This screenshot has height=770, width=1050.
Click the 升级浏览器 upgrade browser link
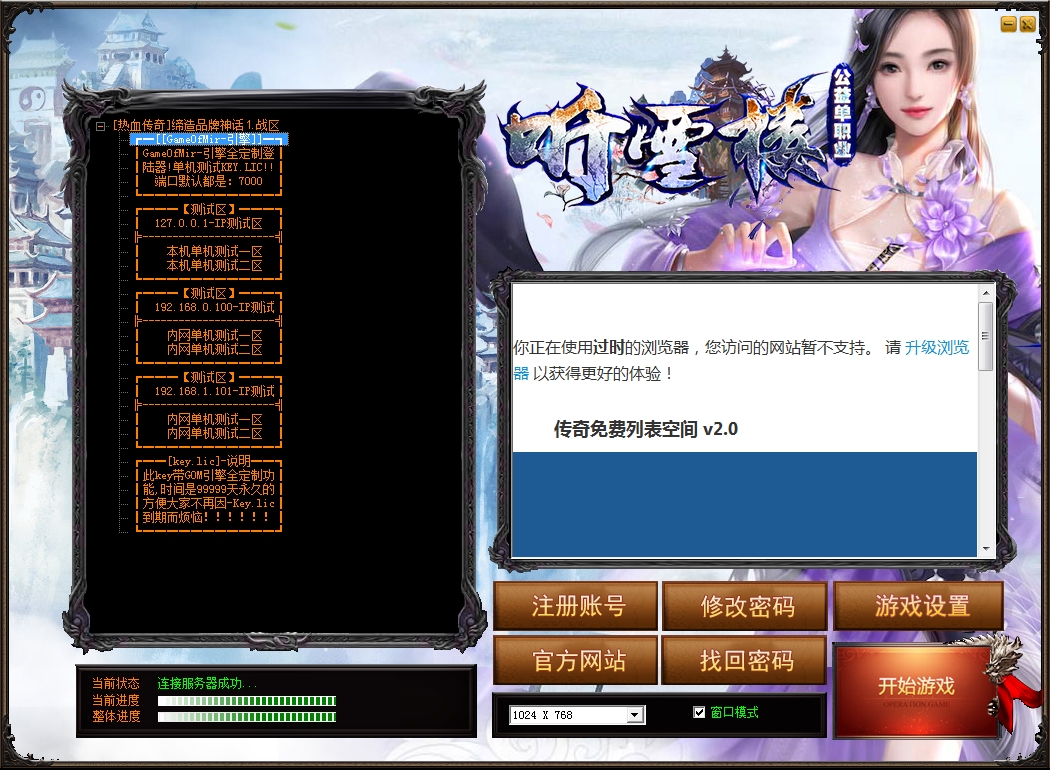click(936, 348)
